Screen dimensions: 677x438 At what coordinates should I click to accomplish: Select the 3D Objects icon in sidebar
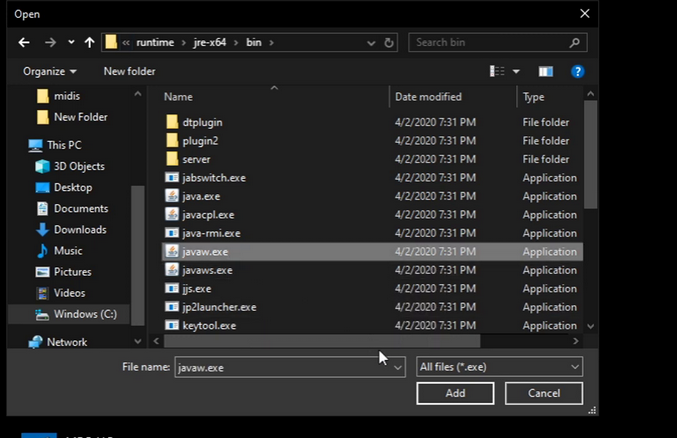[x=43, y=166]
